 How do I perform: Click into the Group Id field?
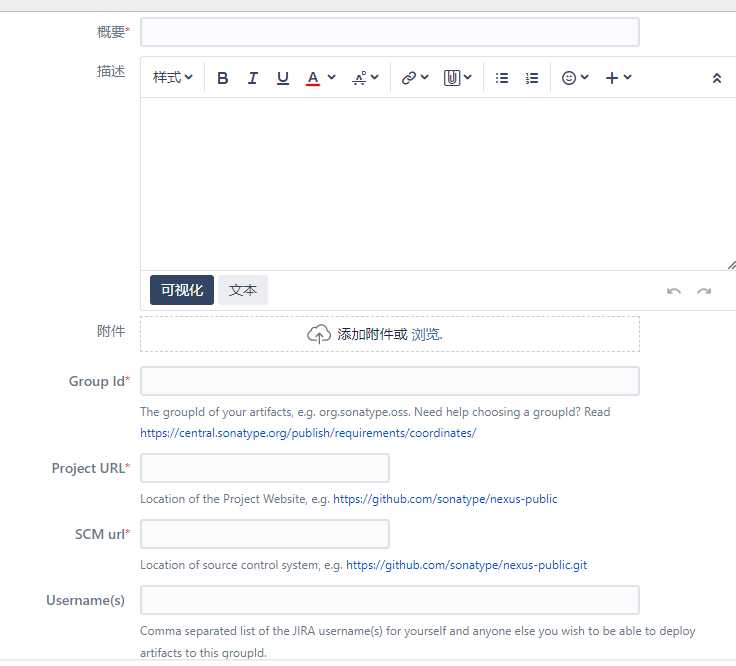click(389, 381)
